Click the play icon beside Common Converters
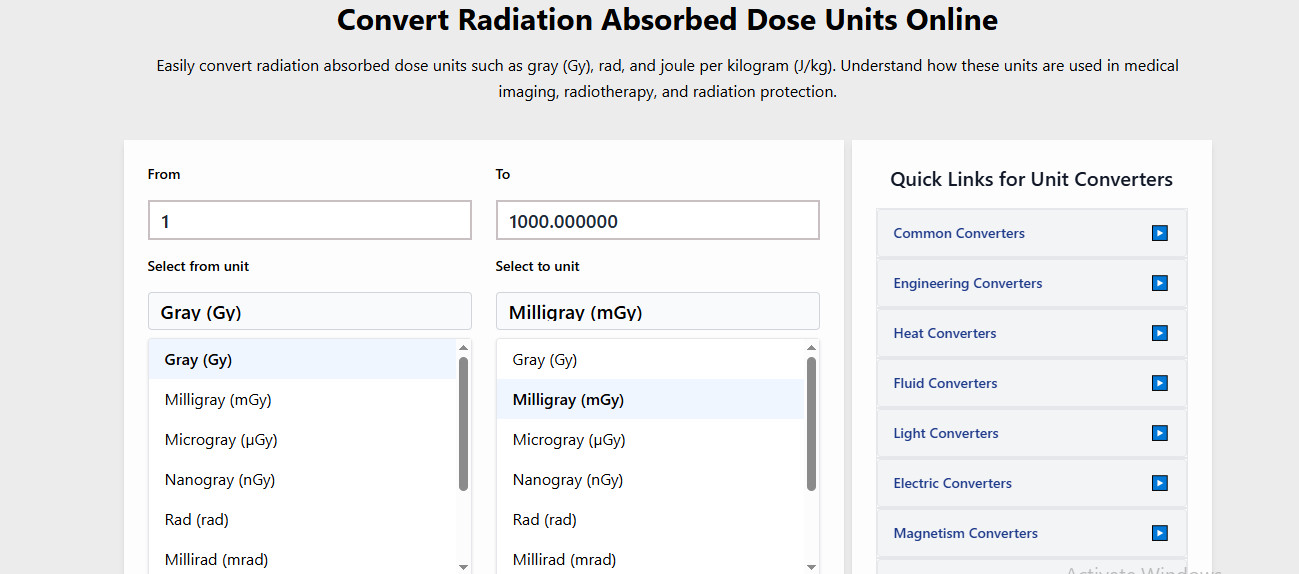The image size is (1299, 574). [1159, 233]
